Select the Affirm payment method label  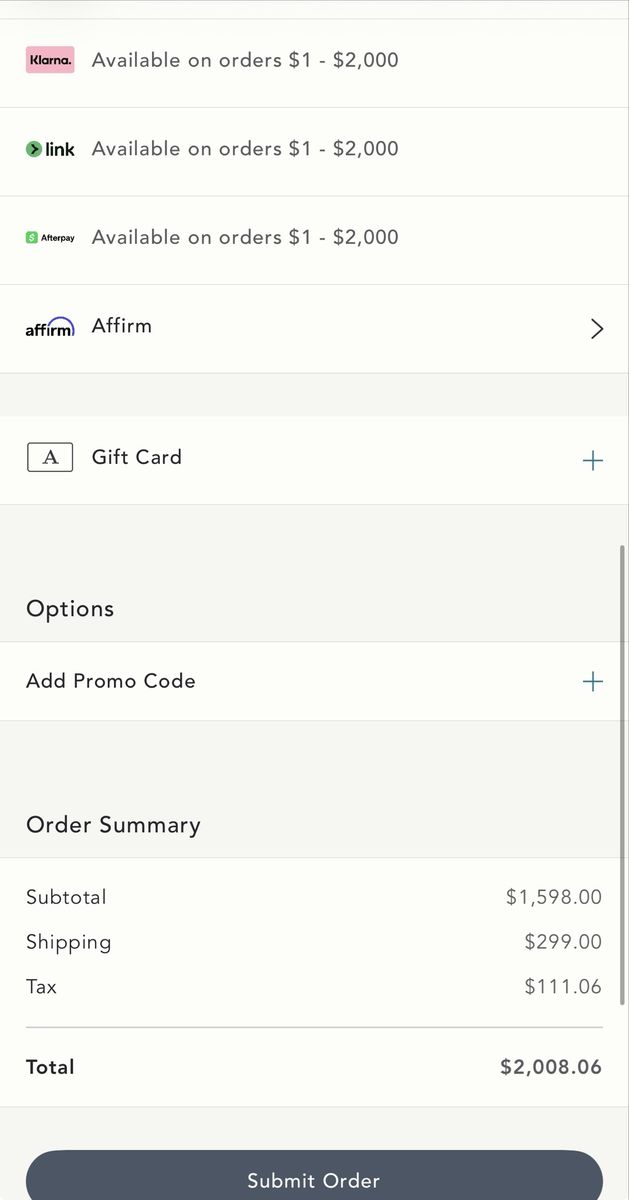coord(122,326)
